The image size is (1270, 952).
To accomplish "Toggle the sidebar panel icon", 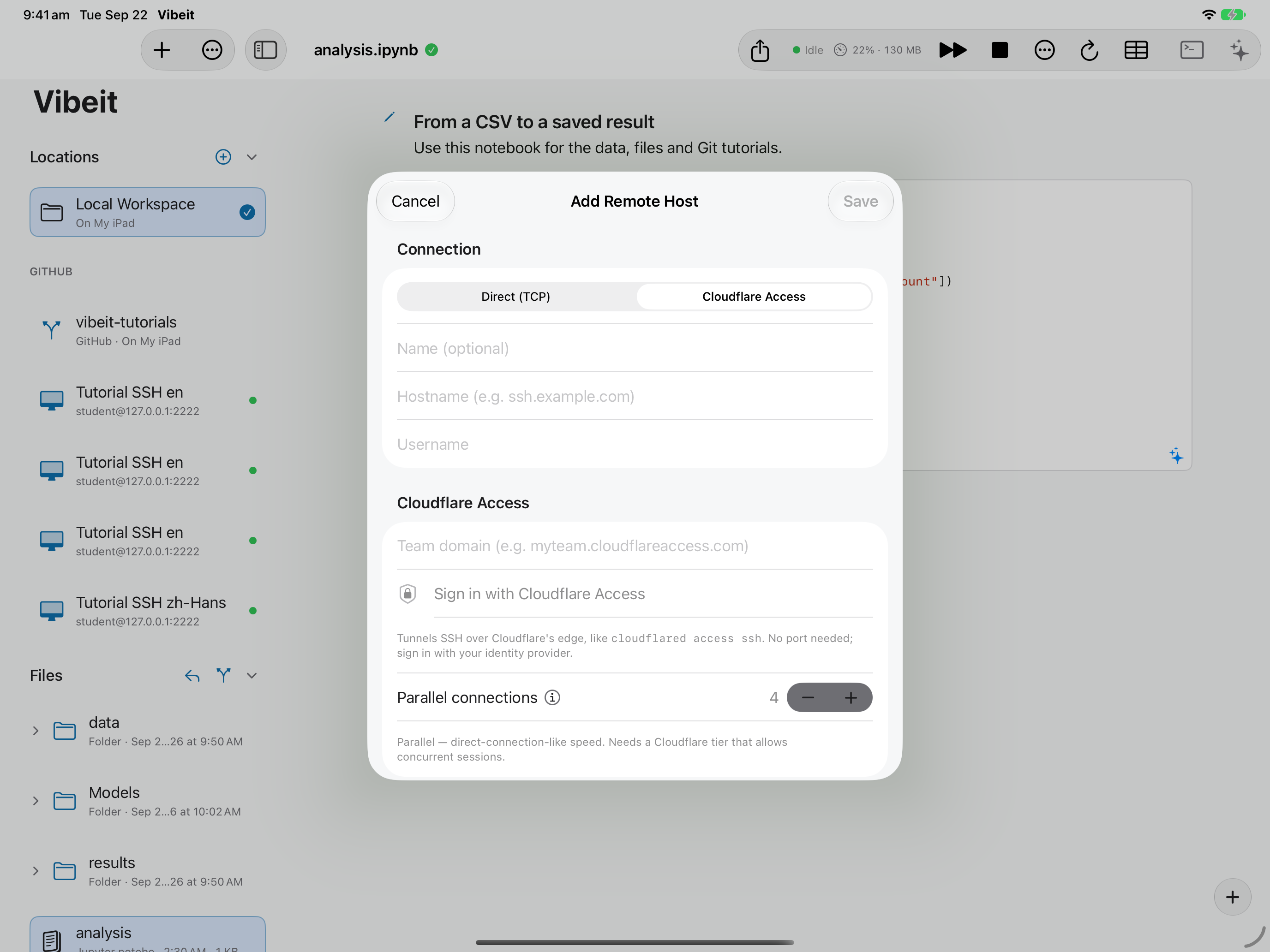I will click(x=265, y=50).
